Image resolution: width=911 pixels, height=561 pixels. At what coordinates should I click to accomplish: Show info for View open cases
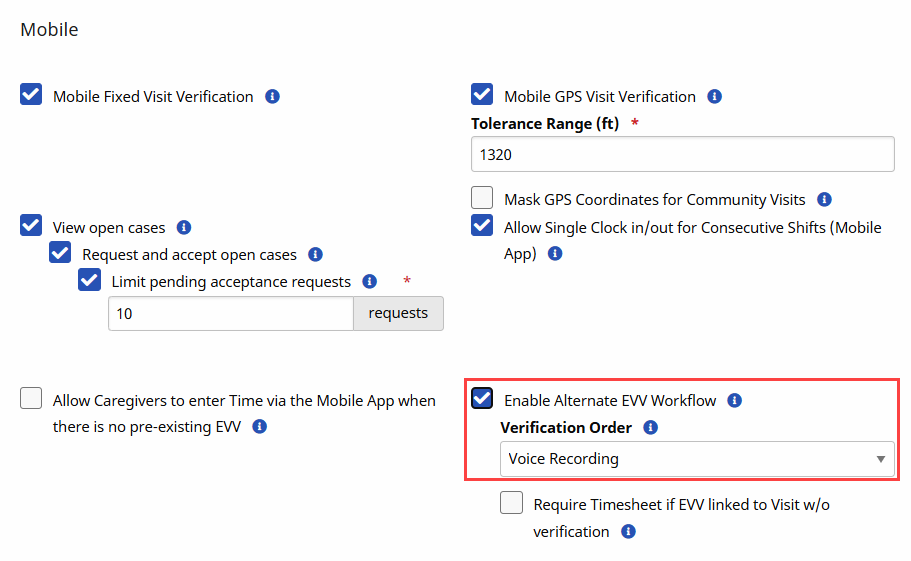[x=184, y=228]
